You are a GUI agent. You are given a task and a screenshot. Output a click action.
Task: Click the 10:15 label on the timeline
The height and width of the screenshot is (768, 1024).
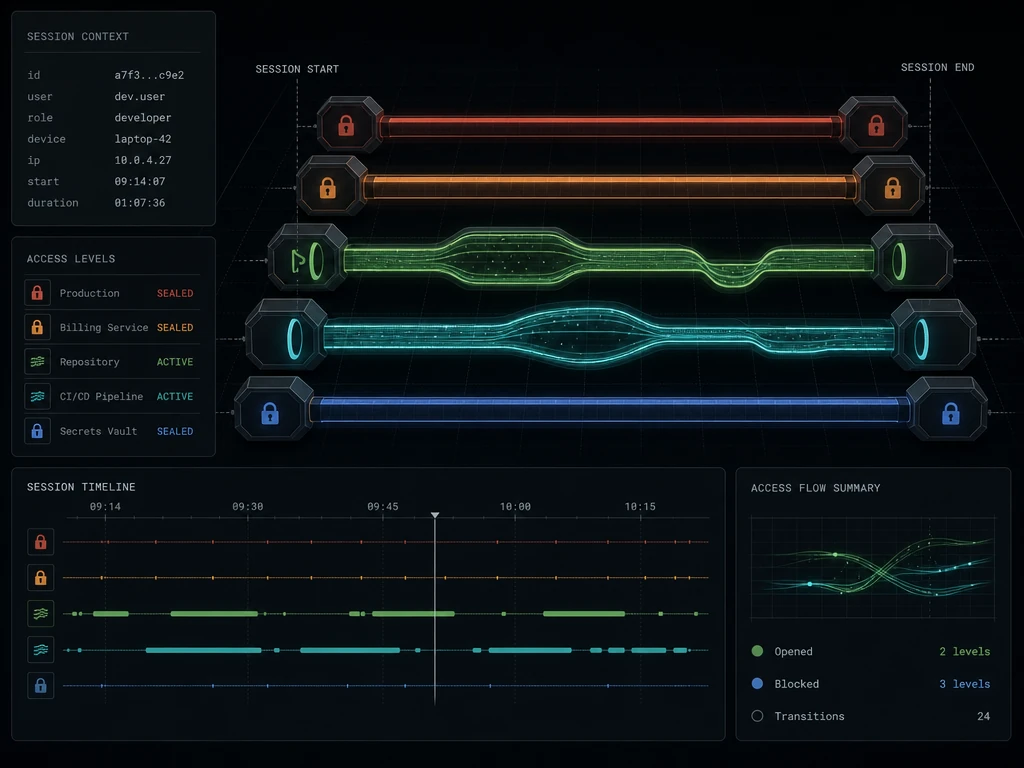pyautogui.click(x=640, y=506)
